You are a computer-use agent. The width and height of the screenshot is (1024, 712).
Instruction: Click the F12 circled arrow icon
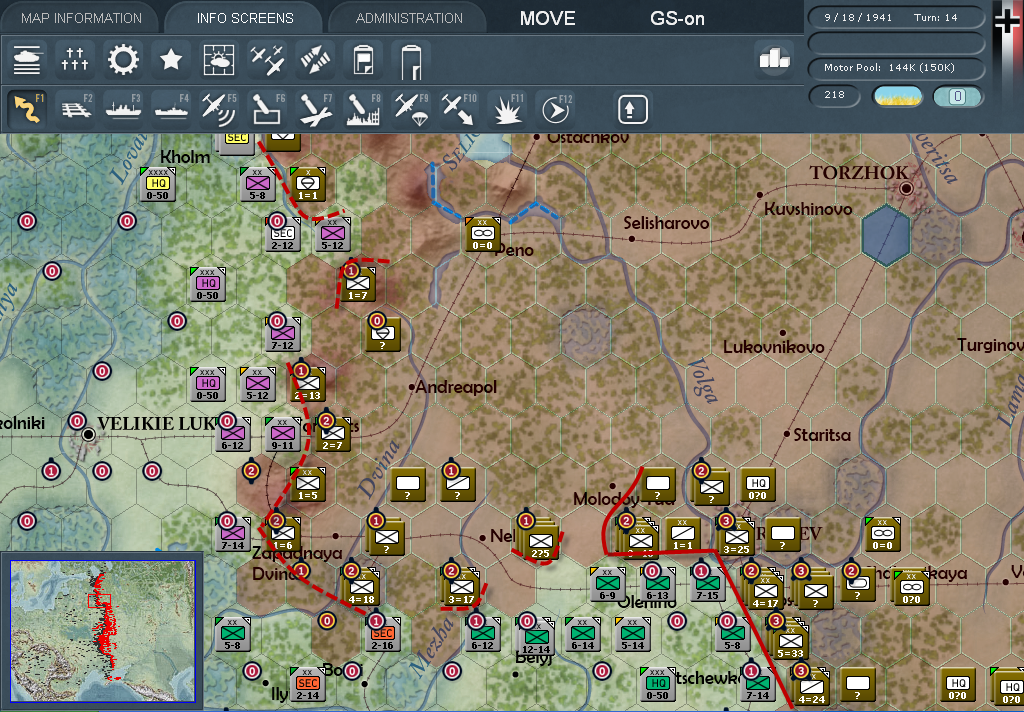pyautogui.click(x=556, y=108)
